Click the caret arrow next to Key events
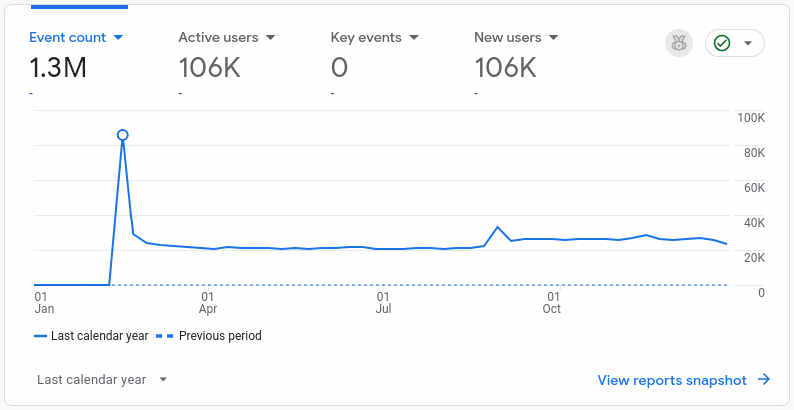The height and width of the screenshot is (410, 794). tap(414, 38)
